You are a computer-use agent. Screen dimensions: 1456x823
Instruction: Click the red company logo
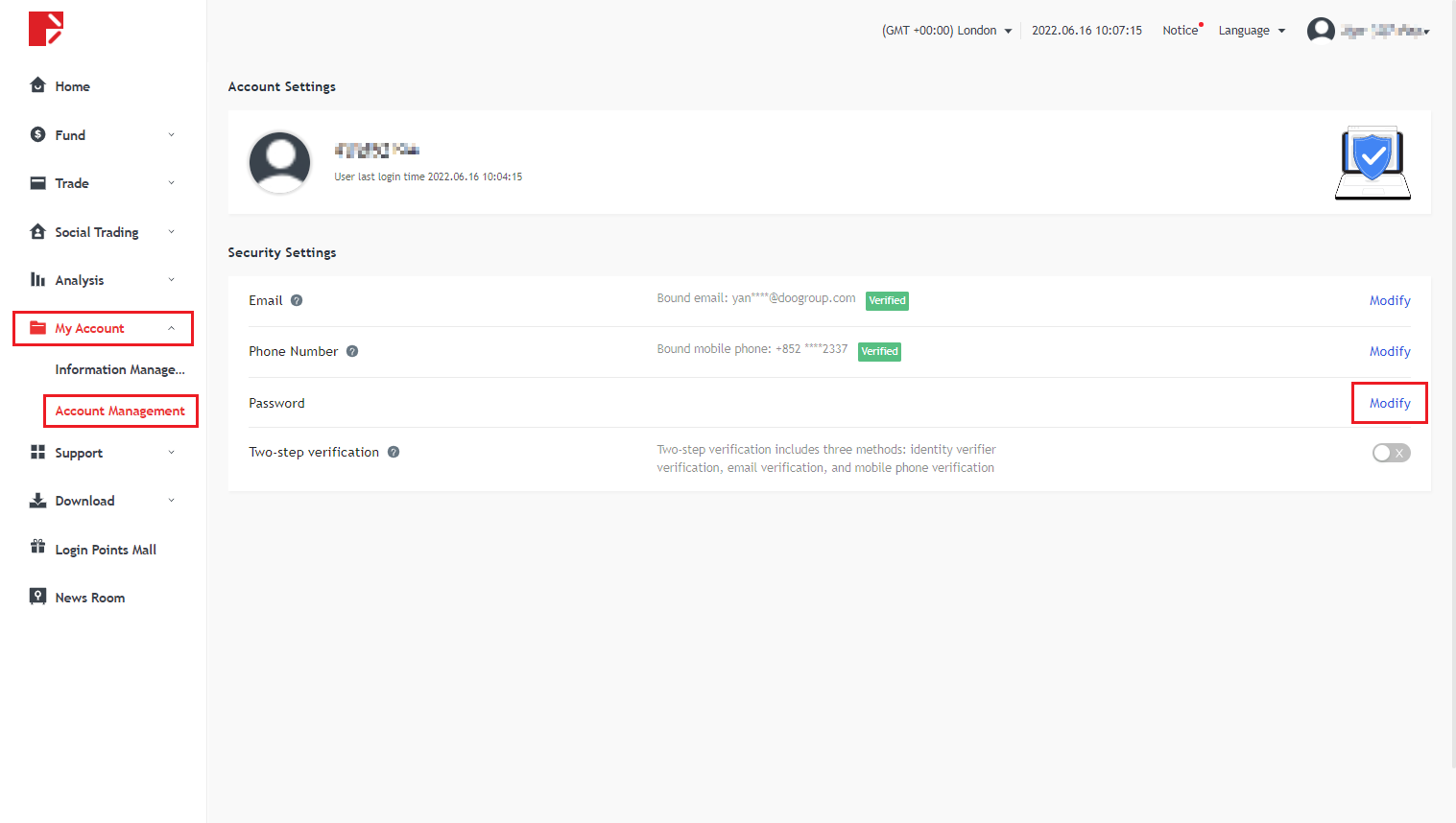(x=45, y=29)
